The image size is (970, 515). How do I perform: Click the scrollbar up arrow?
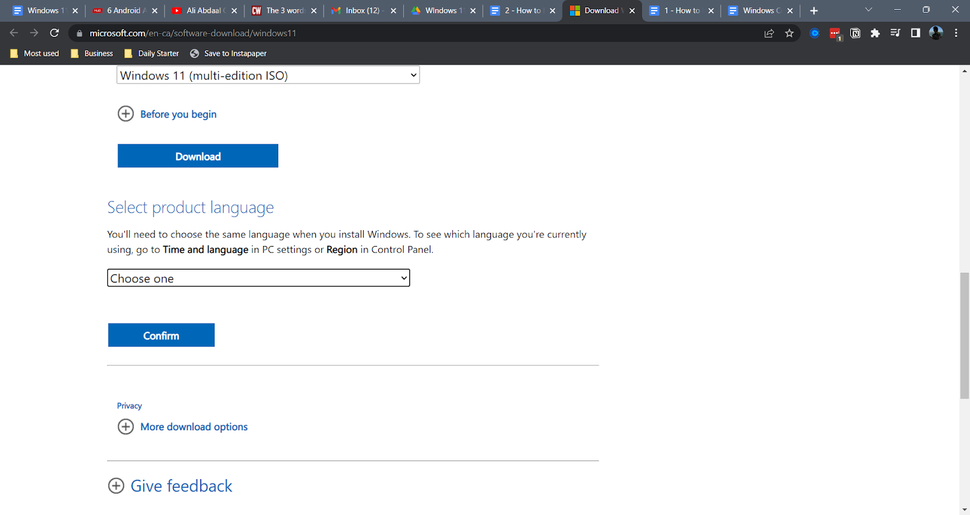point(964,71)
